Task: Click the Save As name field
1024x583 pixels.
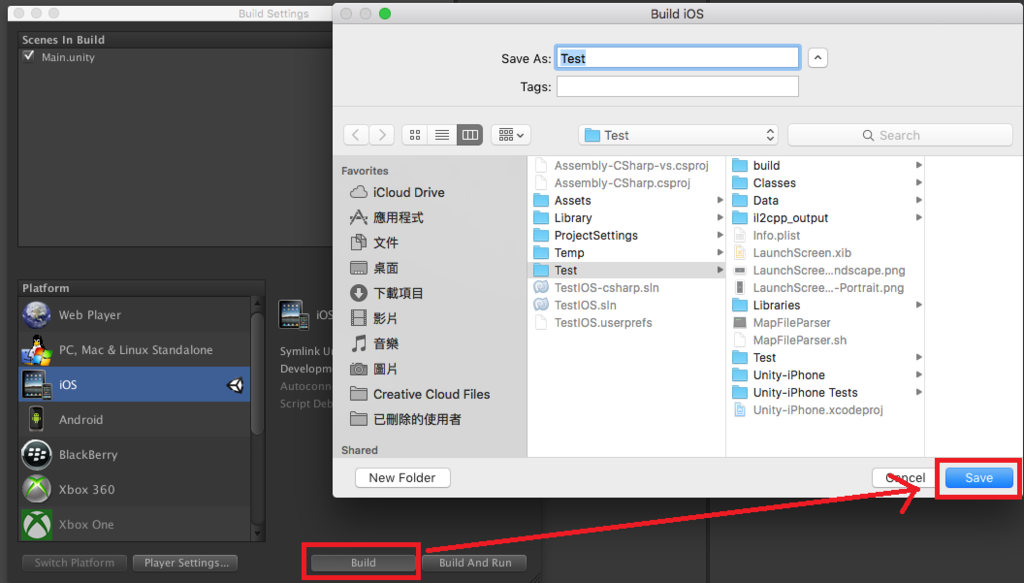Action: [677, 58]
